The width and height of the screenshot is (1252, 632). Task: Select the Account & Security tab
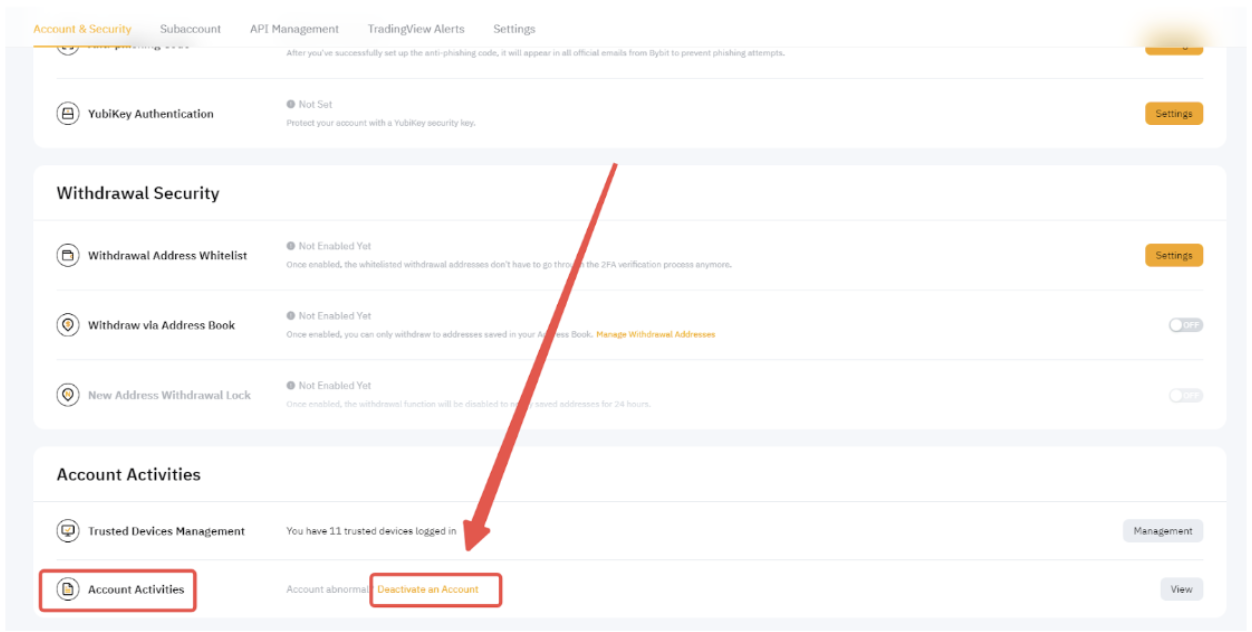[82, 29]
